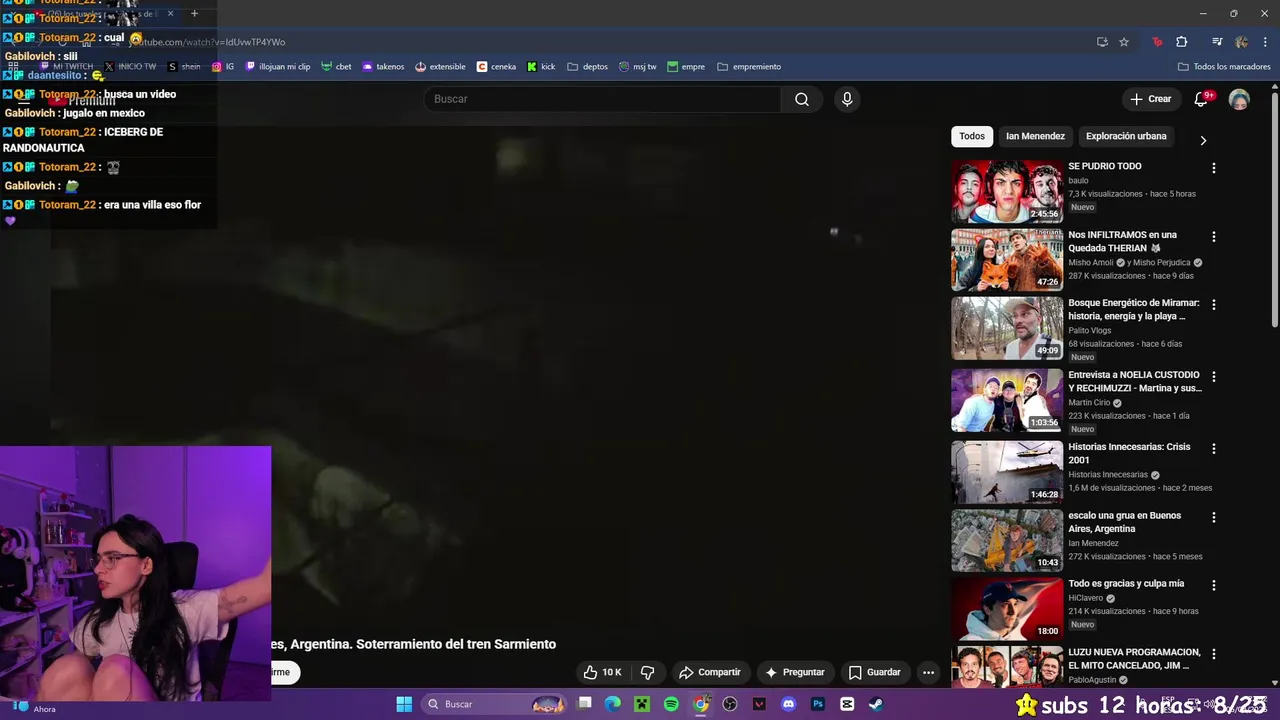The image size is (1280, 720).
Task: Show more filter chips with right arrow
Action: pyautogui.click(x=1203, y=140)
